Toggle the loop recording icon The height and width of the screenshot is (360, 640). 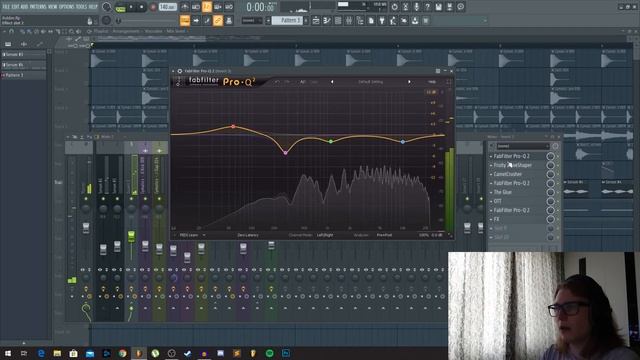pyautogui.click(x=229, y=7)
